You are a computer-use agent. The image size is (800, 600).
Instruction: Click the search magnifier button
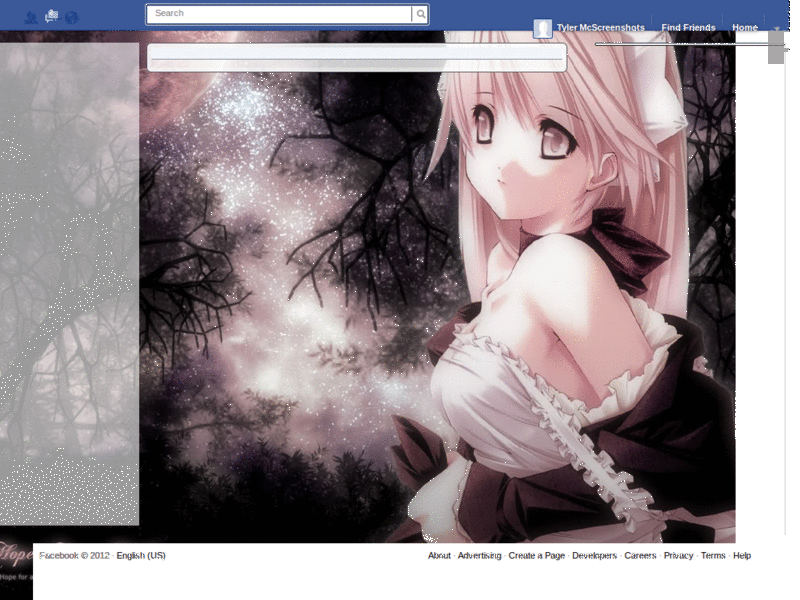[x=420, y=14]
